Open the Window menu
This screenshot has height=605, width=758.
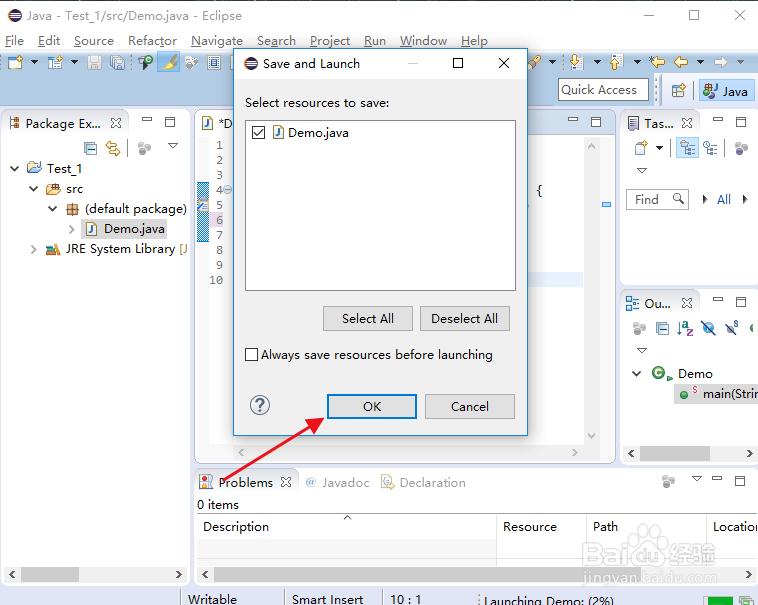coord(423,41)
